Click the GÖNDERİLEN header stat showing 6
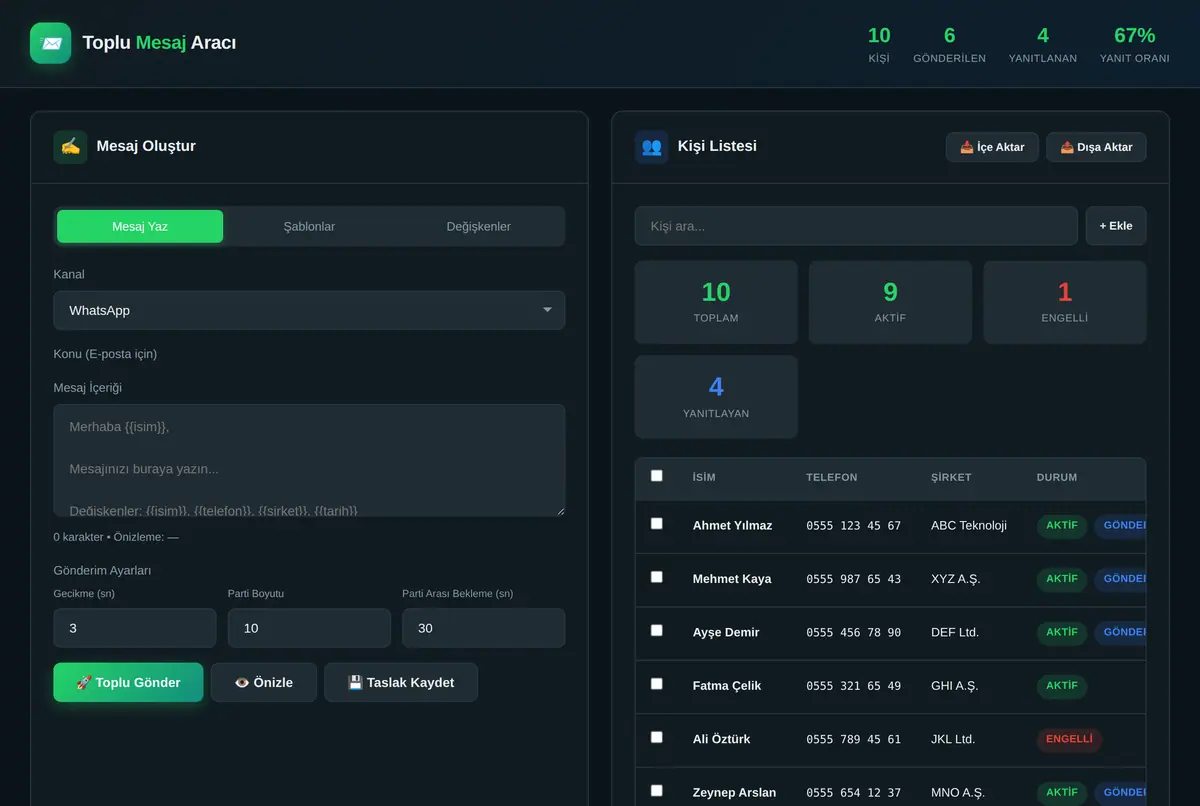The image size is (1200, 806). coord(949,46)
